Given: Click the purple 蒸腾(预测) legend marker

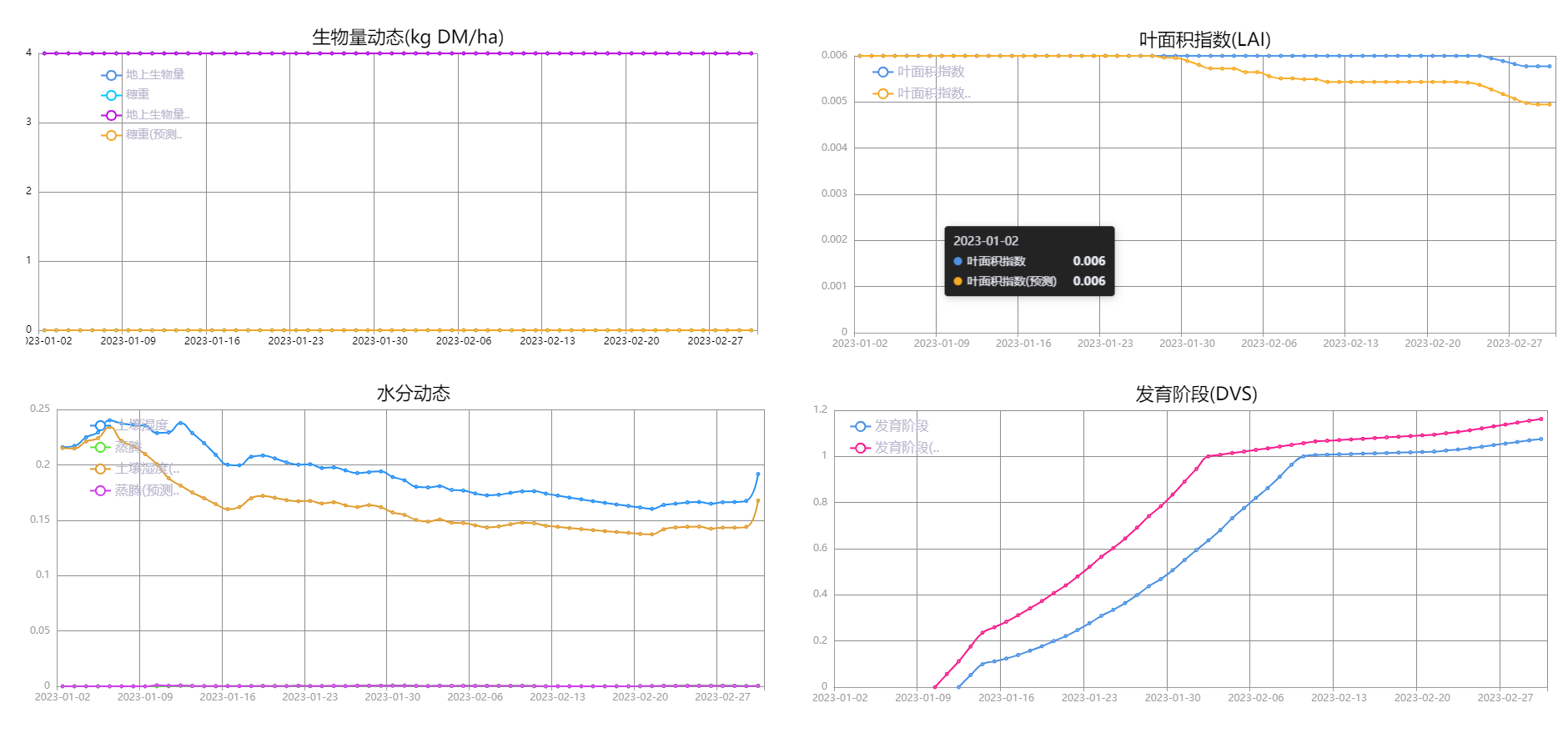Looking at the screenshot, I should click(x=100, y=490).
